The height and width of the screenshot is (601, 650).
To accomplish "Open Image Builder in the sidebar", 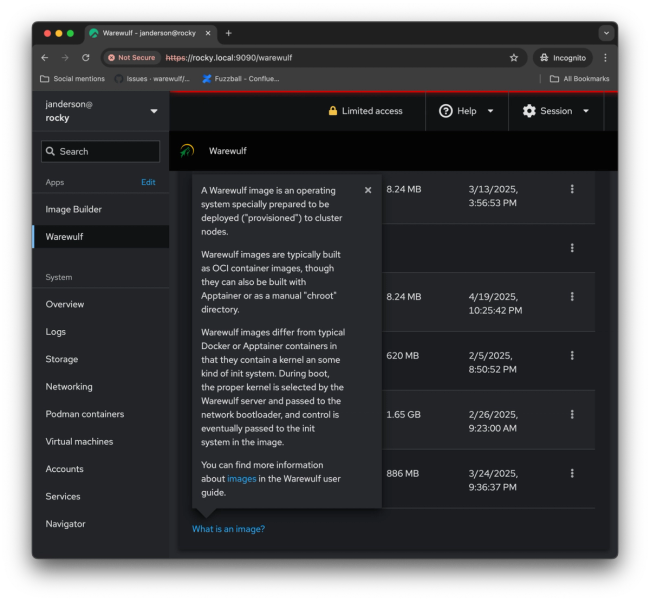I will tap(74, 209).
